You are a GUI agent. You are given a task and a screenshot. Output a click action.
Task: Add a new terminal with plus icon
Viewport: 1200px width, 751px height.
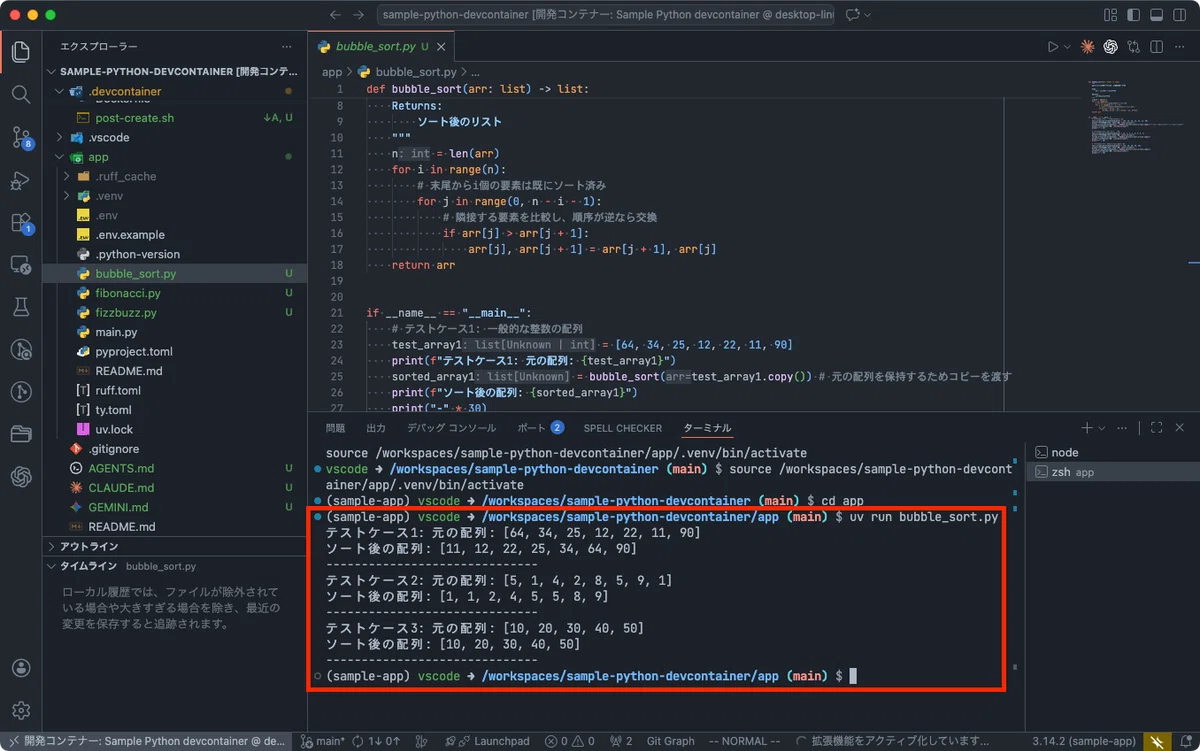[1087, 427]
